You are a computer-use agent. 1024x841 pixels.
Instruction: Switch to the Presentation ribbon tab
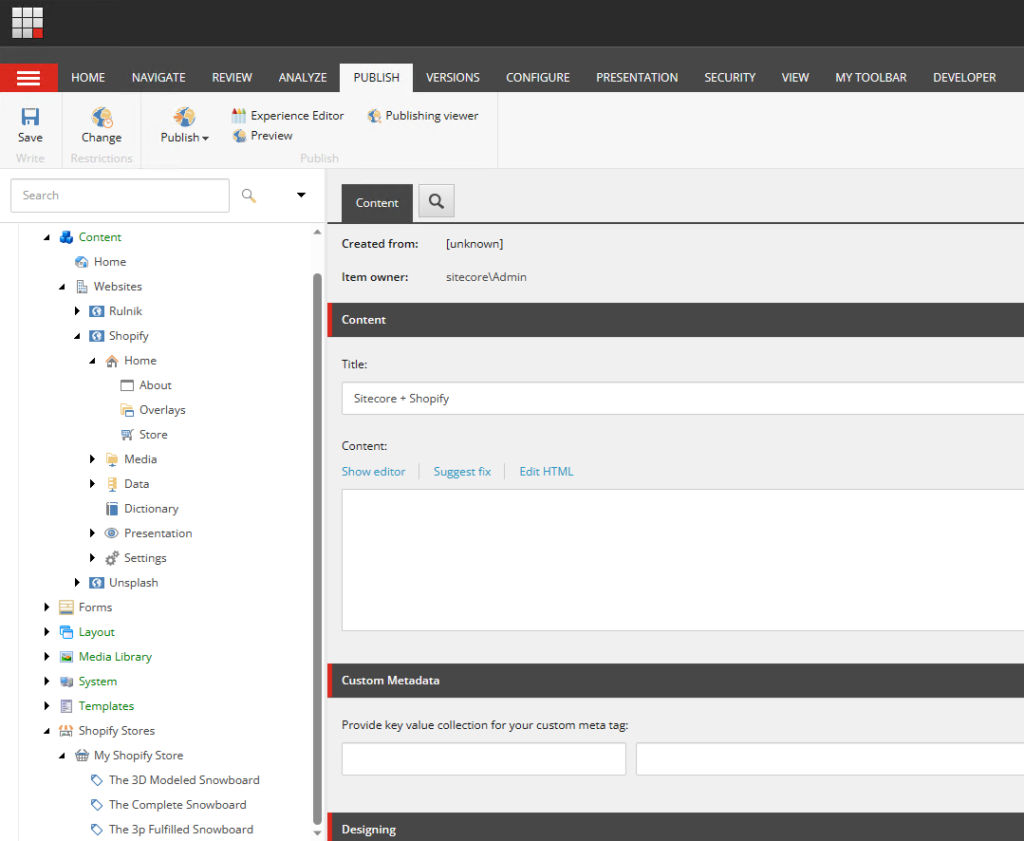pyautogui.click(x=636, y=78)
